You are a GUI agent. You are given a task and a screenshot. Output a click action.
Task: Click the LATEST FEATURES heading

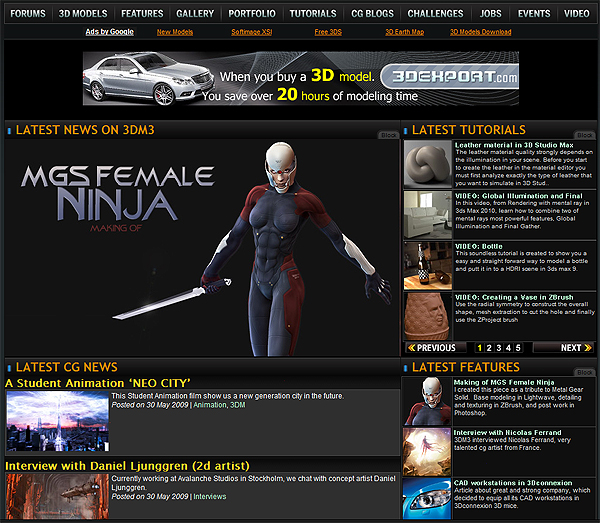click(x=466, y=367)
